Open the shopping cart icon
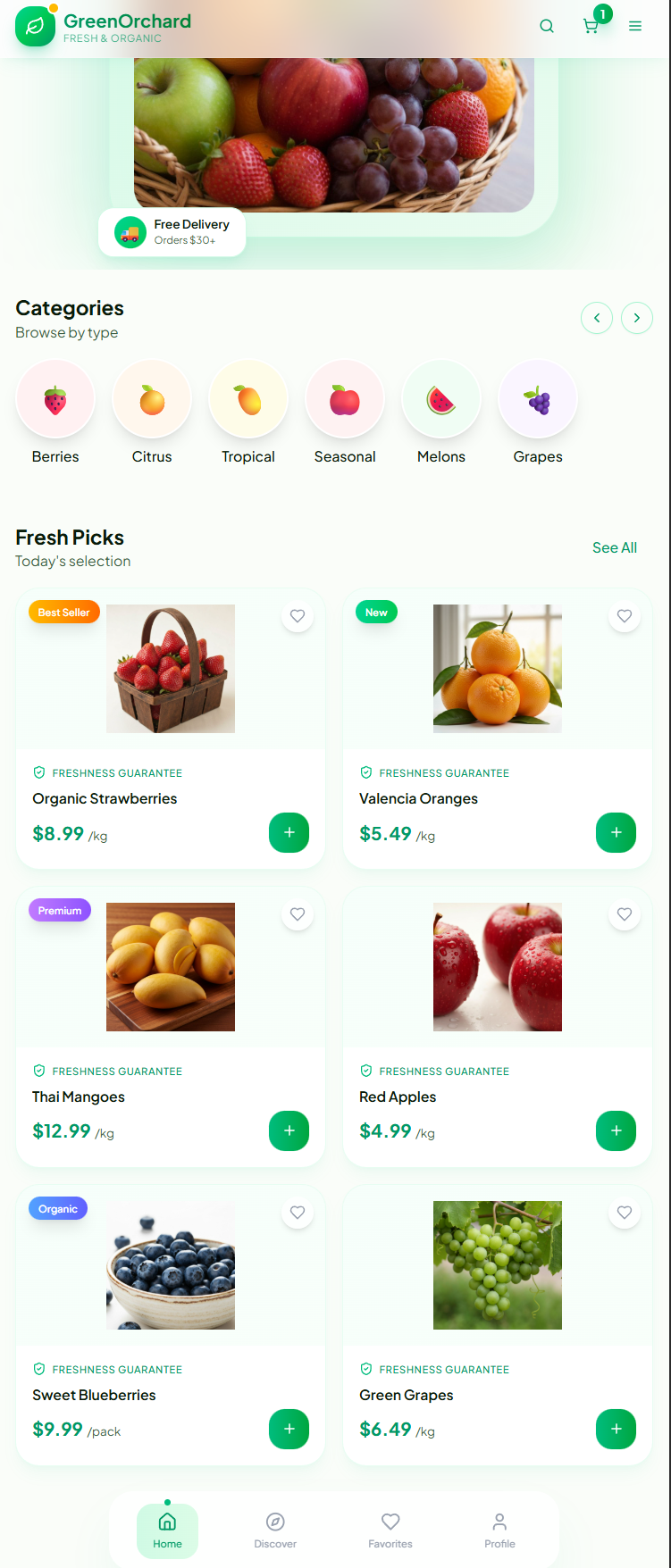This screenshot has width=671, height=1568. (591, 27)
